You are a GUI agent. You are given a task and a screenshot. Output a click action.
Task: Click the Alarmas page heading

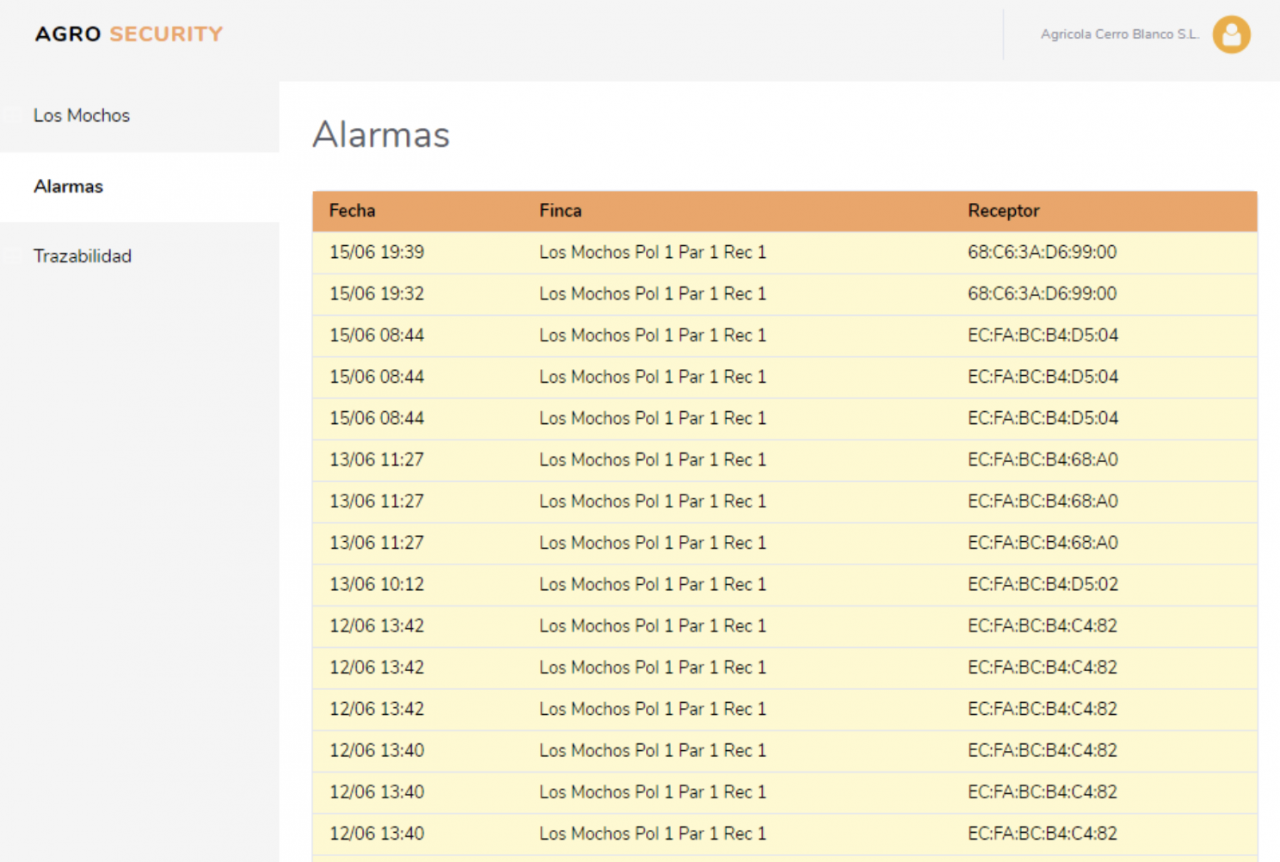[x=381, y=134]
